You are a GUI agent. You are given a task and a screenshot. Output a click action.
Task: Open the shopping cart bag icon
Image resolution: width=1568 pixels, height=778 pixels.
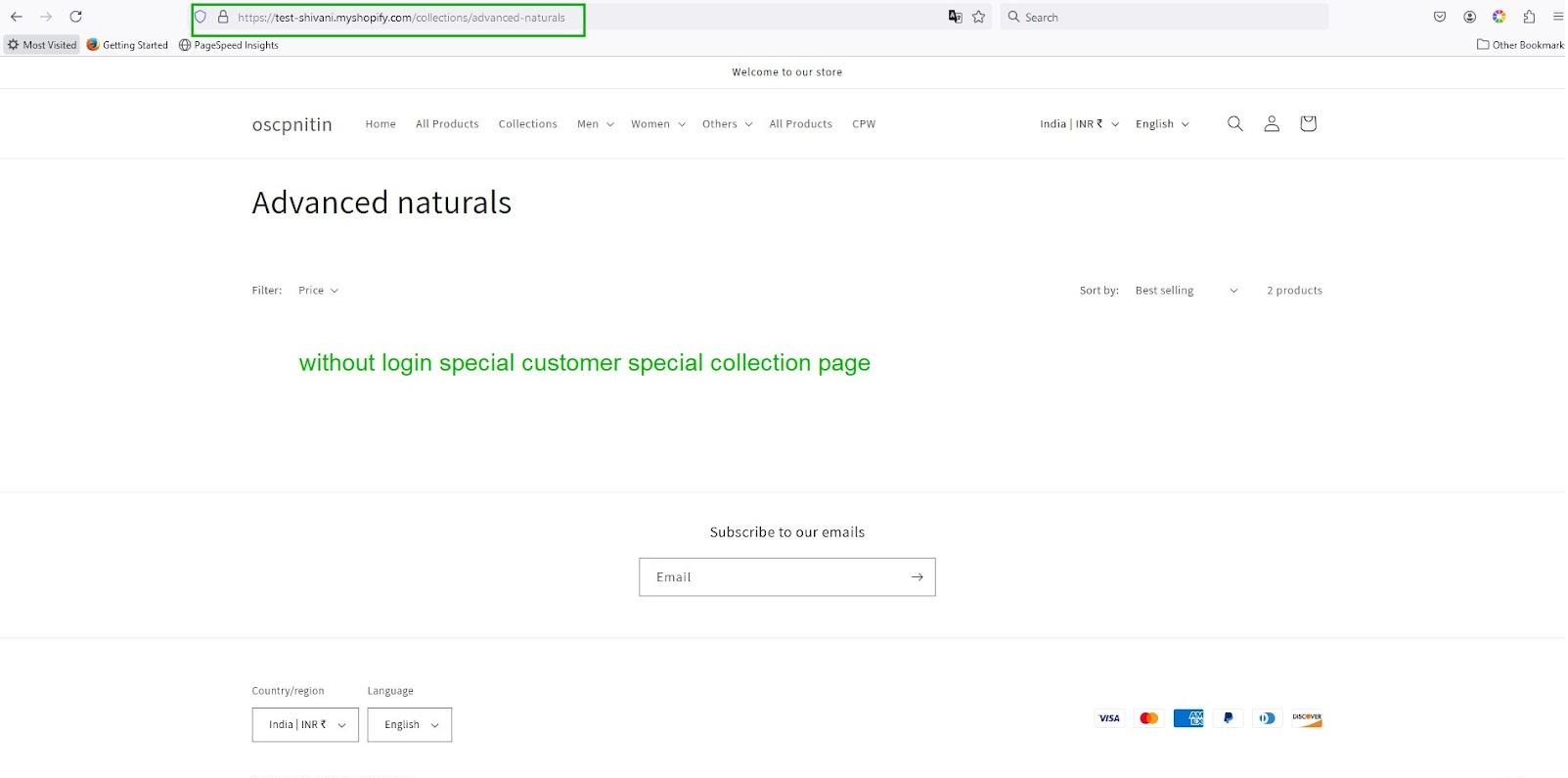1308,123
